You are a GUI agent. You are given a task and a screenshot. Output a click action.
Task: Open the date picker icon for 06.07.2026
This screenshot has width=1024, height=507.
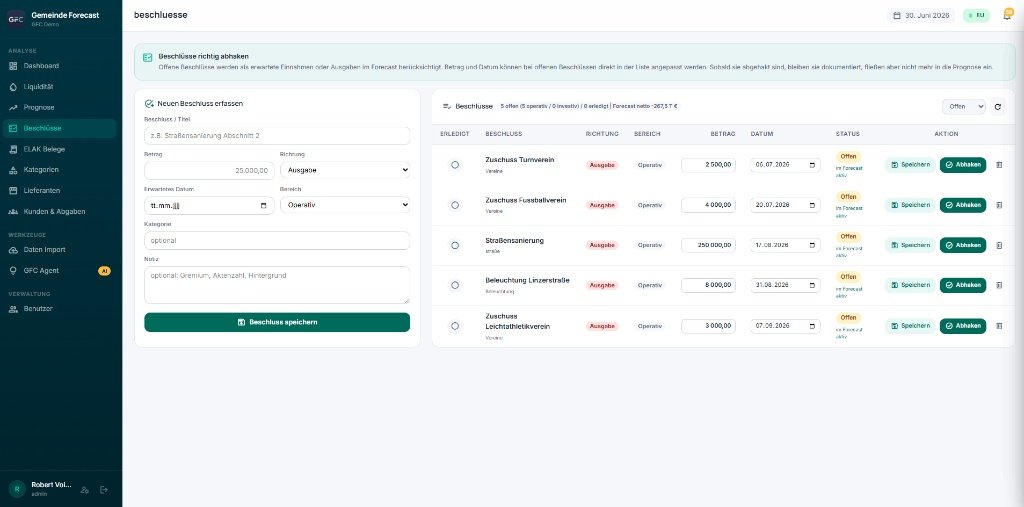[812, 165]
